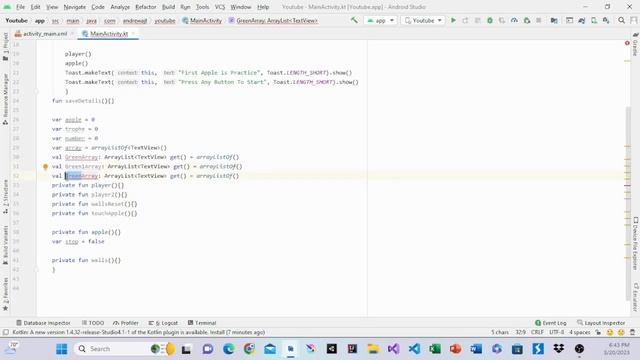Open the Structure side panel
This screenshot has height=360, width=640.
click(5, 197)
